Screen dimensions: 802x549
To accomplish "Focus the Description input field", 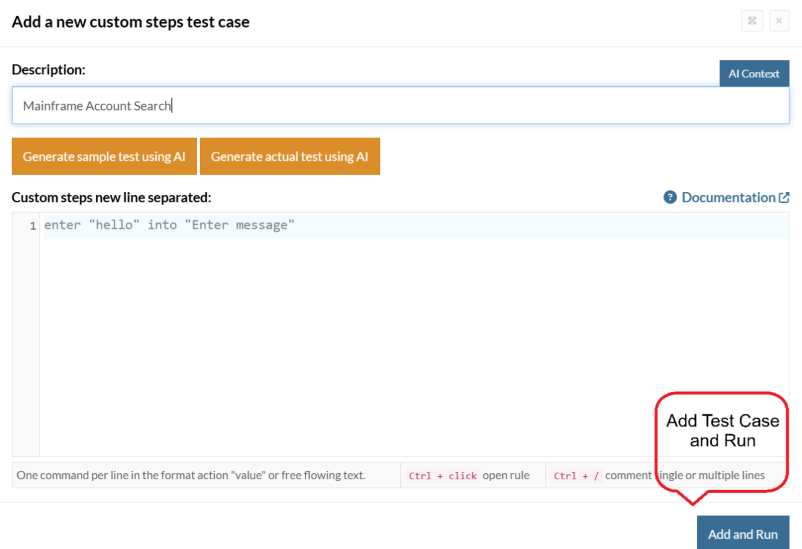I will (x=400, y=106).
